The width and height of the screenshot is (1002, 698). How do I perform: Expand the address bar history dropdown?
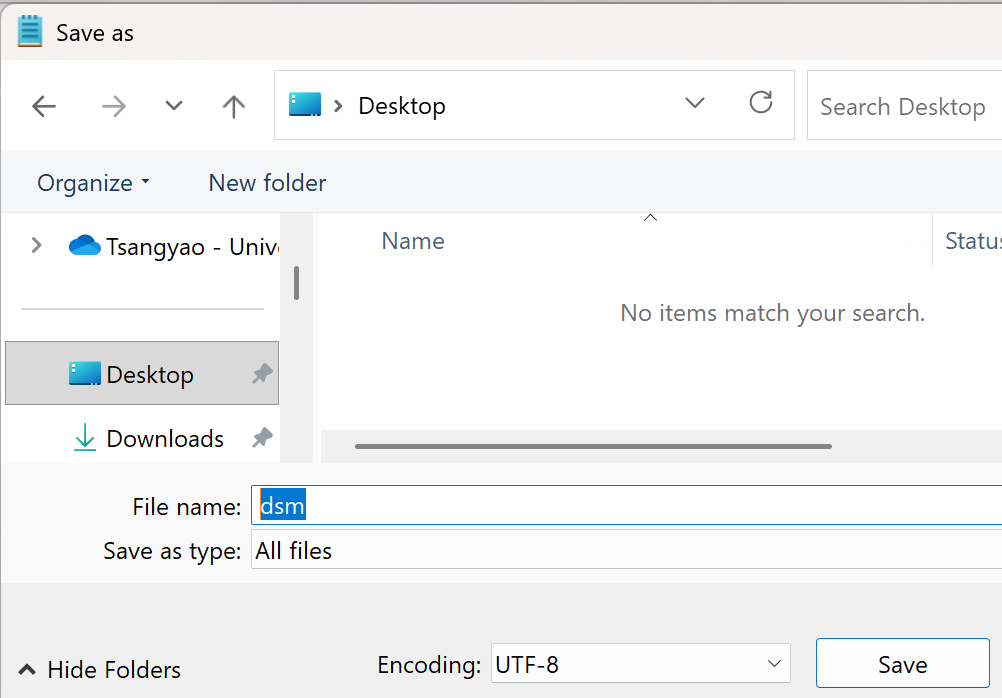(x=694, y=104)
